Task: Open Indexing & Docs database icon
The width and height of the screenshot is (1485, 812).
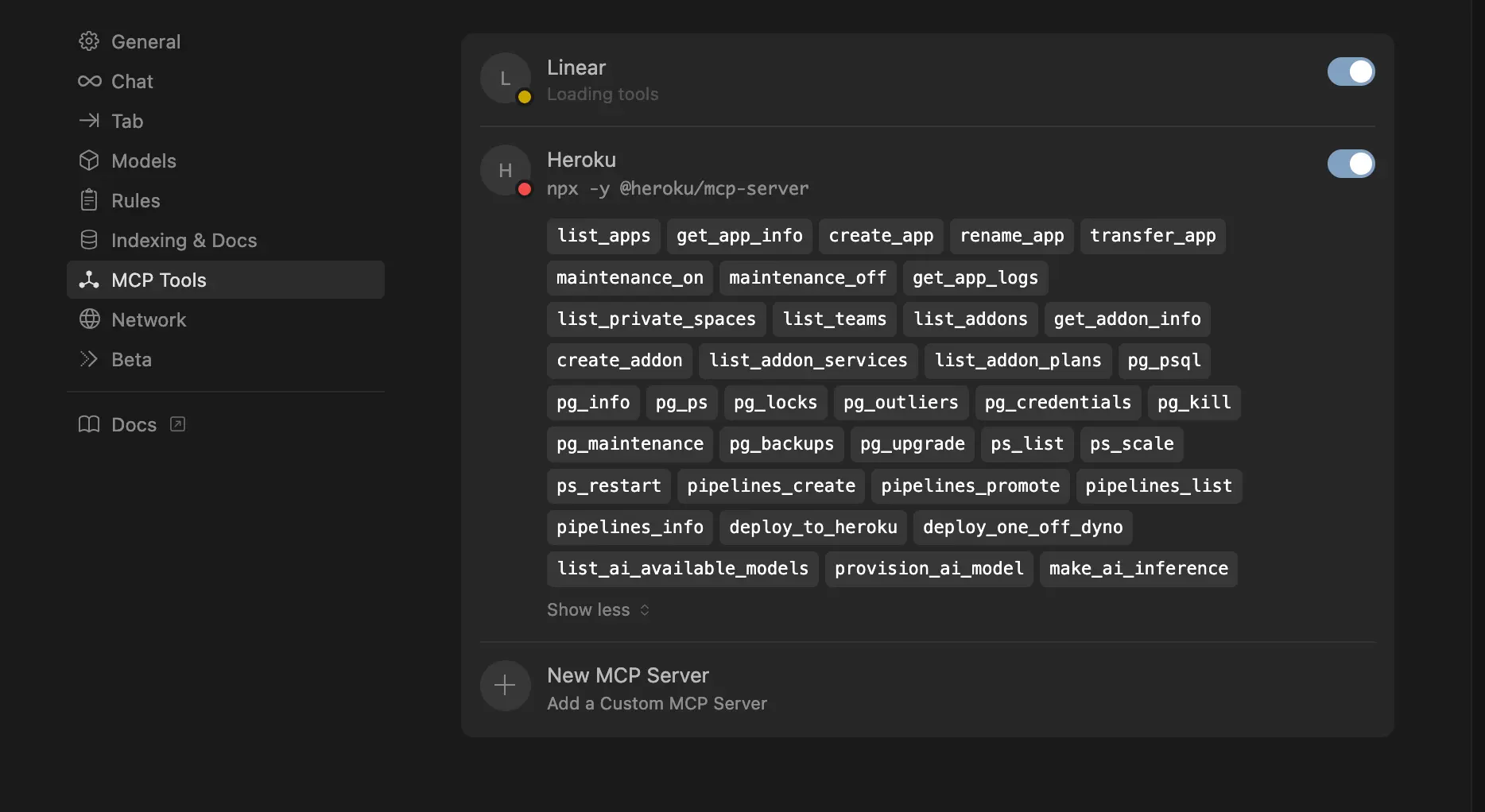Action: coord(89,240)
